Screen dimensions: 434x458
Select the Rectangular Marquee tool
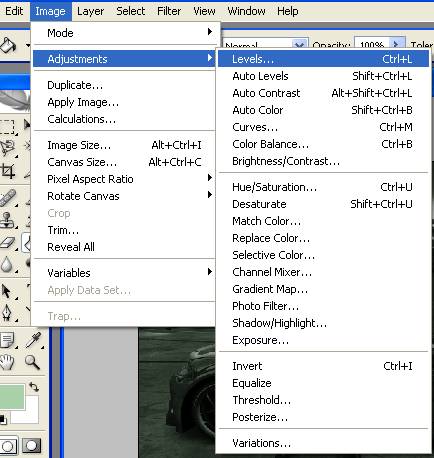coord(7,127)
